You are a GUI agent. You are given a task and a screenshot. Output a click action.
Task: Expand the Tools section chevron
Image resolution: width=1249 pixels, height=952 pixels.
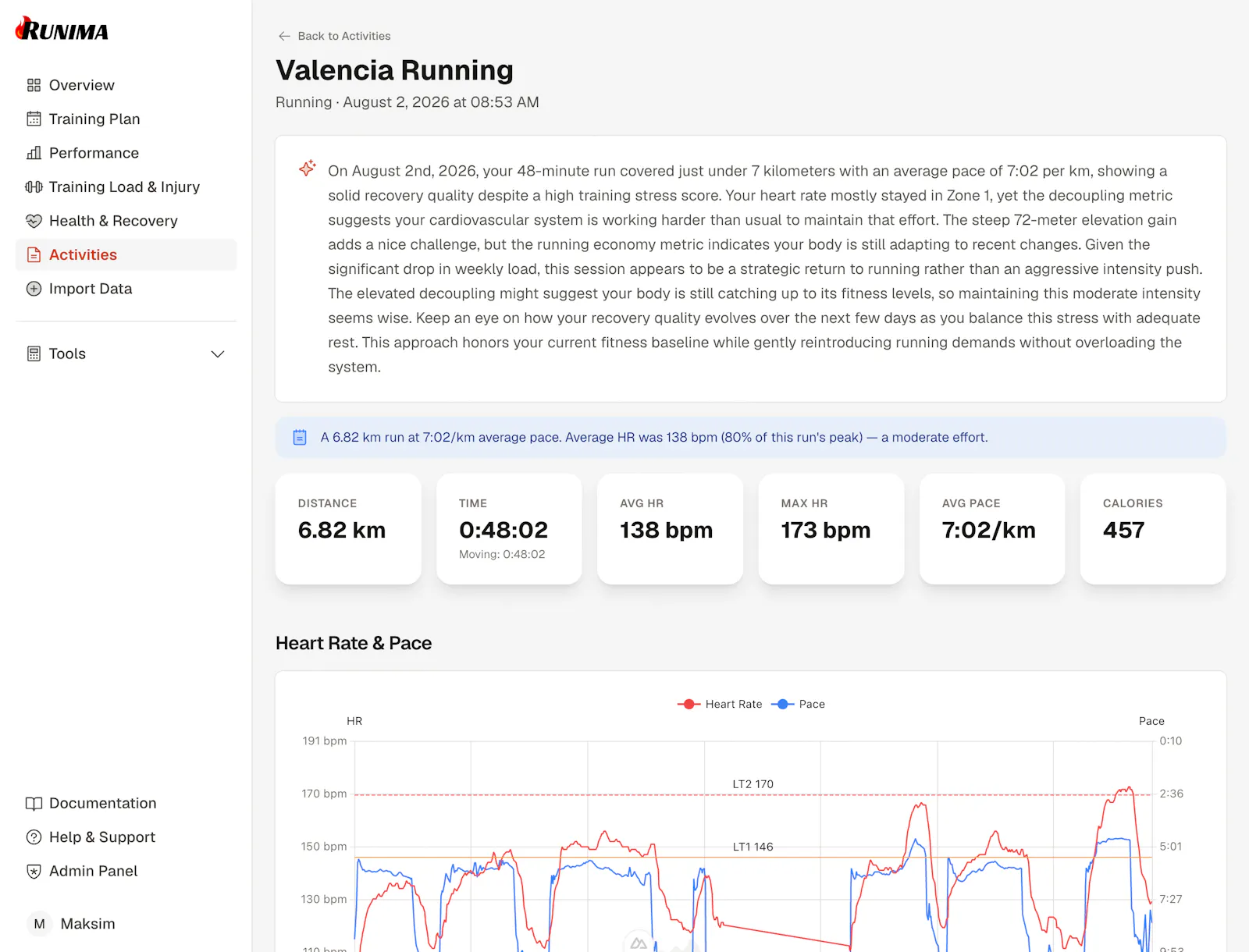tap(218, 354)
